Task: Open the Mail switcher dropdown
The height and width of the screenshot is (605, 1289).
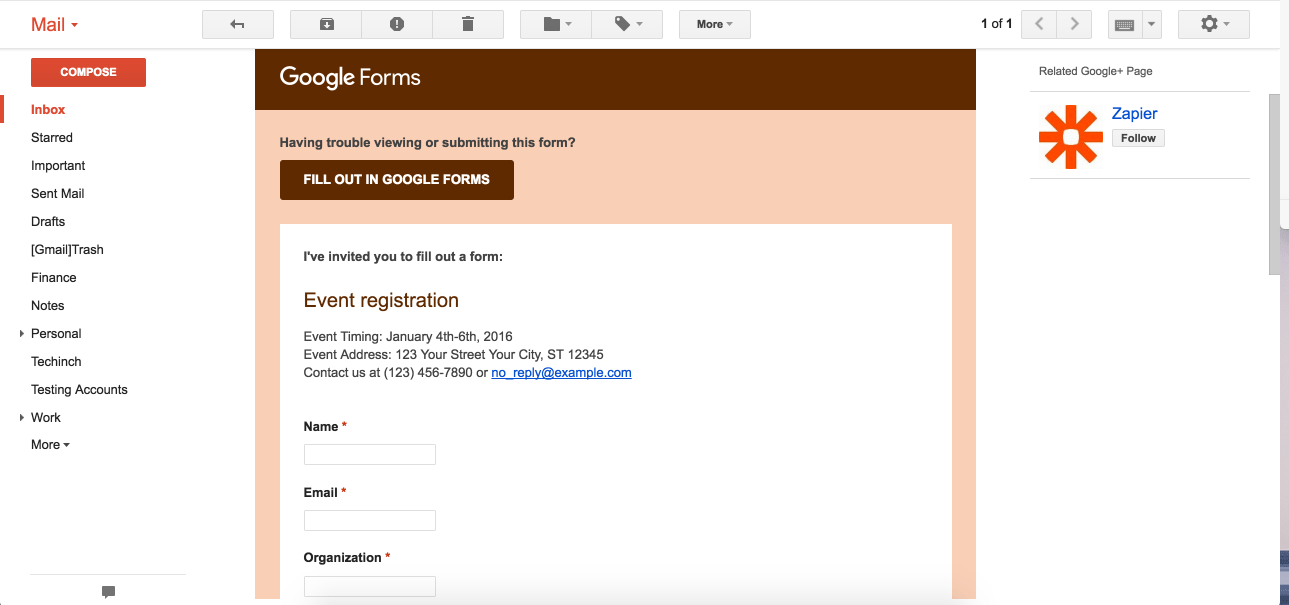Action: click(54, 25)
